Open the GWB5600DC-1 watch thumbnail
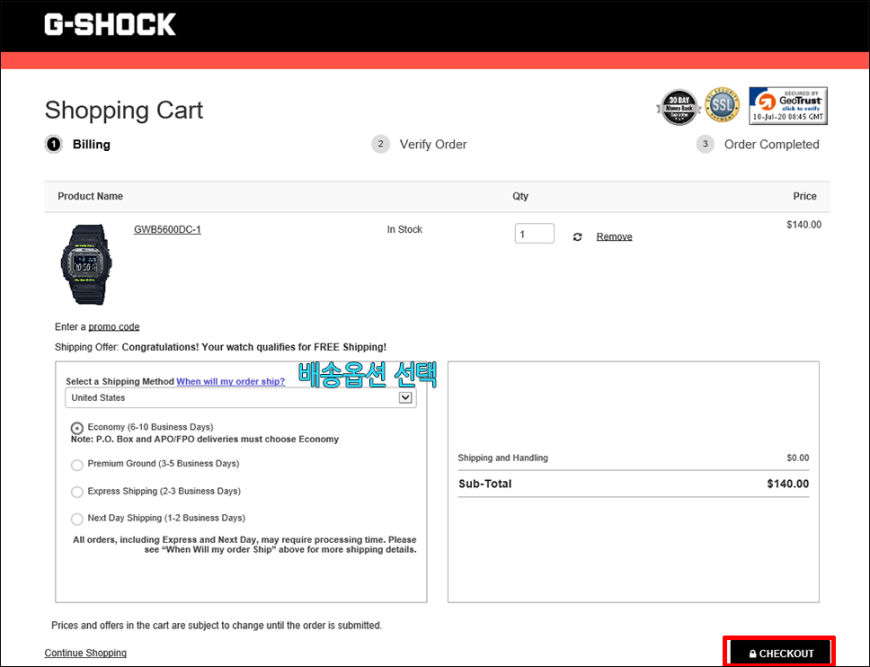The width and height of the screenshot is (870, 667). click(x=85, y=264)
